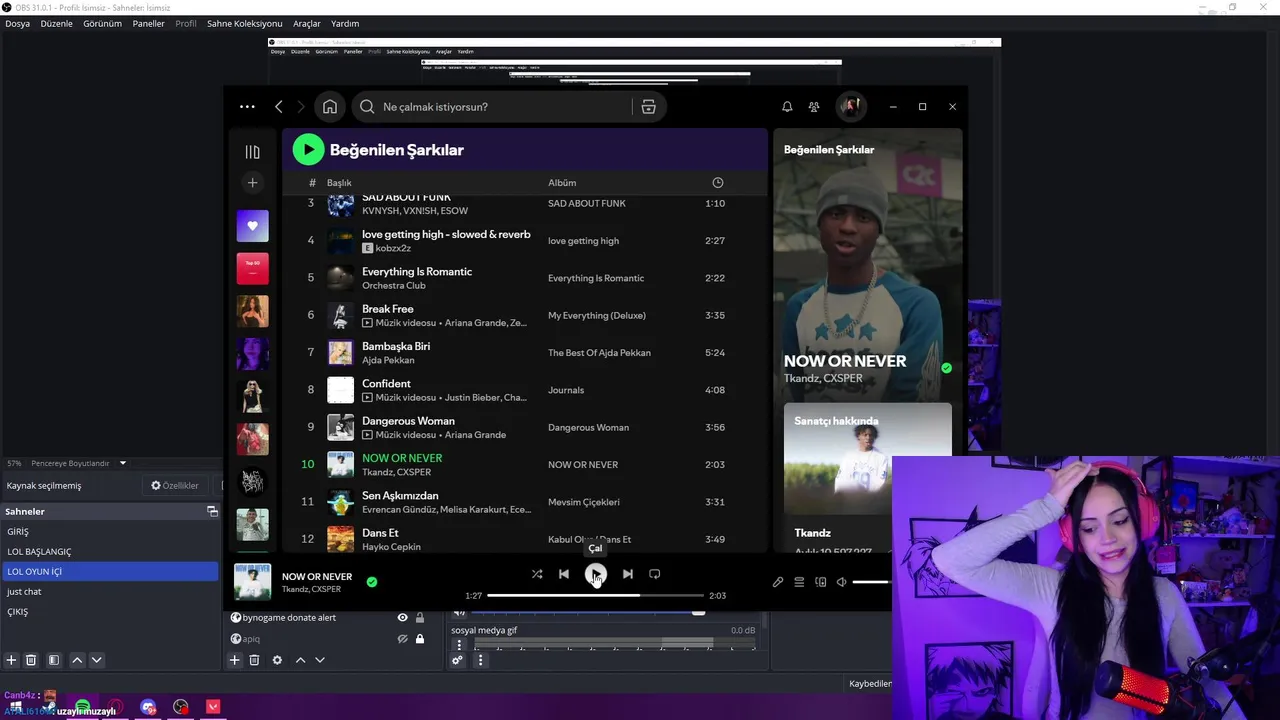Open the Spotify profile avatar menu
This screenshot has height=720, width=1280.
(x=851, y=106)
